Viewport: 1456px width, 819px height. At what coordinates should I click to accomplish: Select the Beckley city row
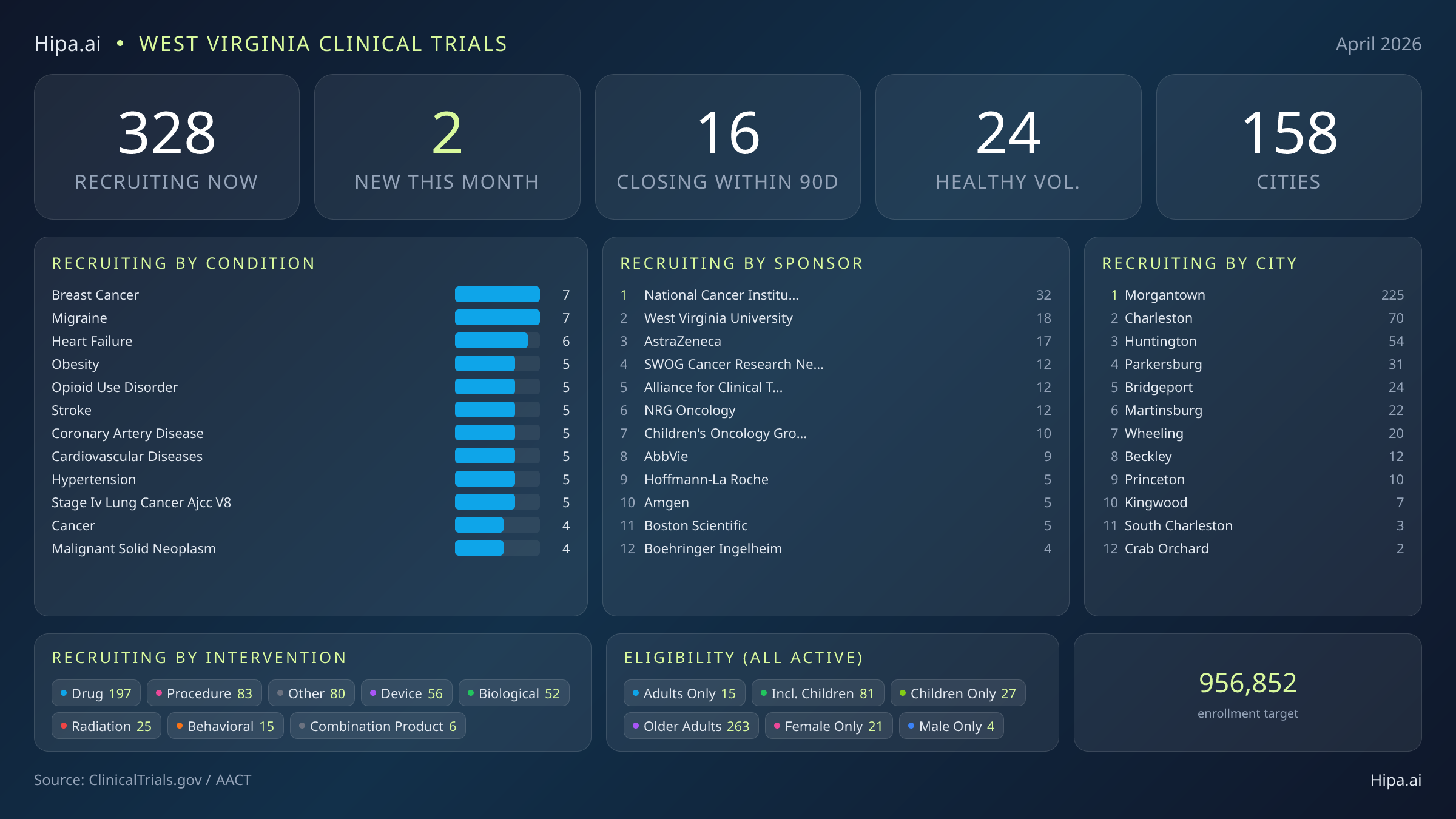click(1253, 456)
